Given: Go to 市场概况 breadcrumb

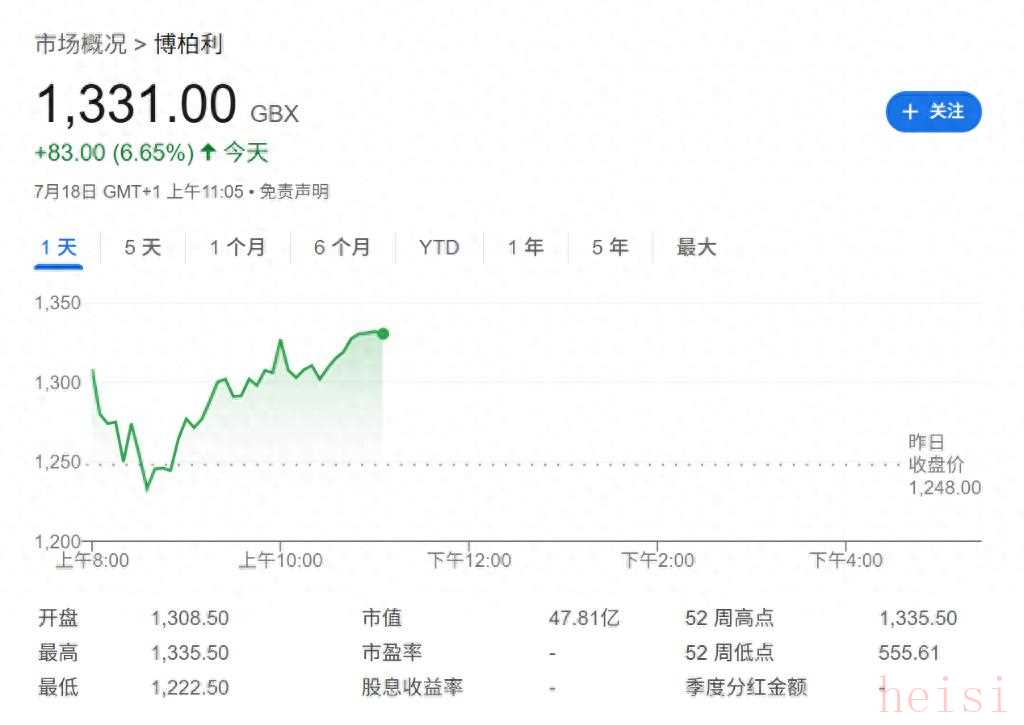Looking at the screenshot, I should pyautogui.click(x=80, y=44).
